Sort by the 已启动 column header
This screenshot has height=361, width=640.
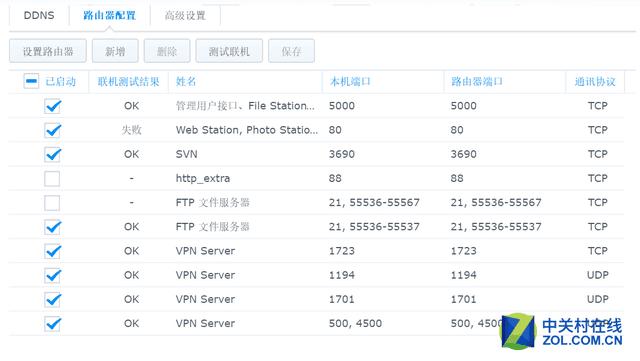[x=60, y=82]
